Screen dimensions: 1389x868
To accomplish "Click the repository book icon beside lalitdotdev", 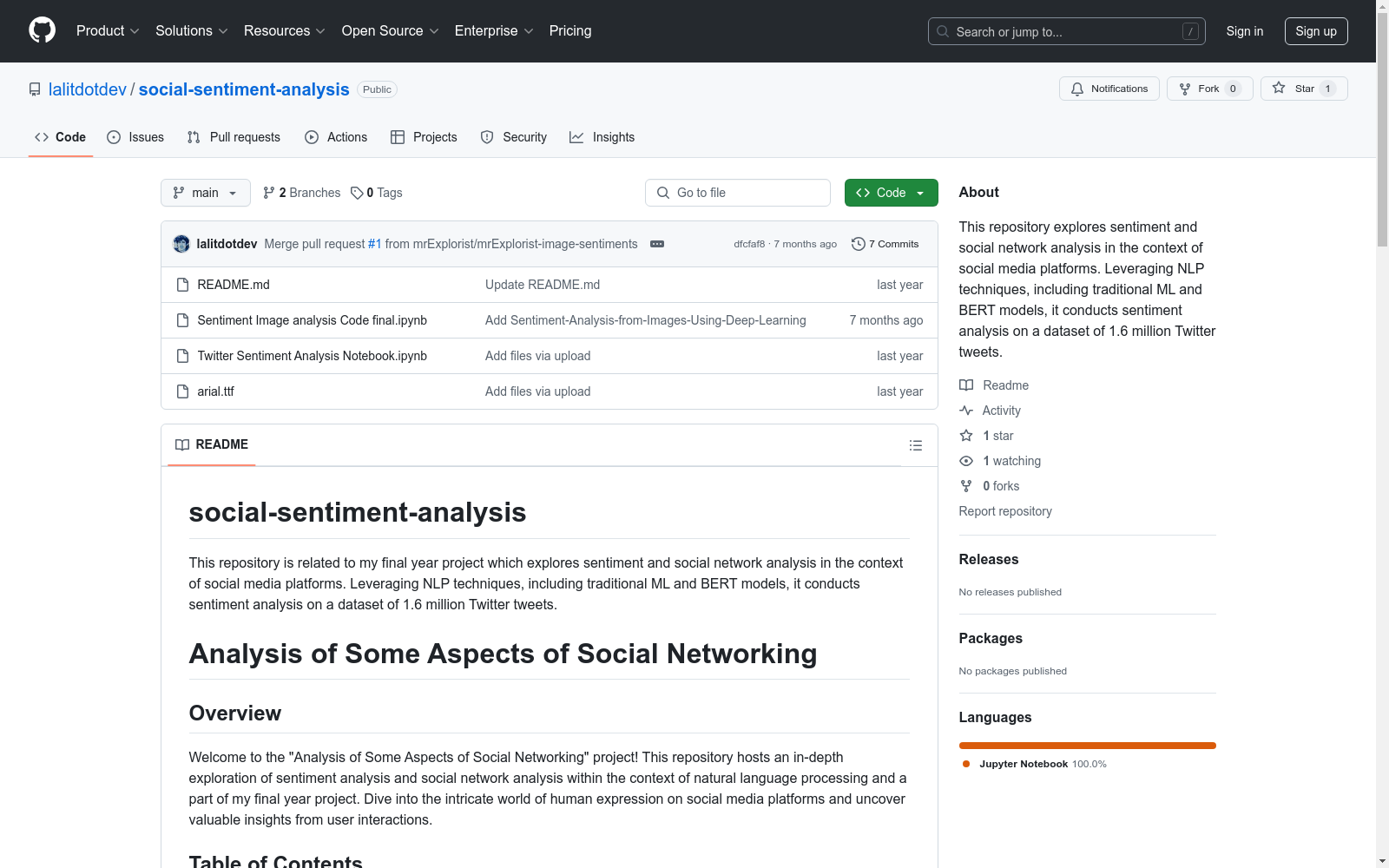I will [x=35, y=89].
